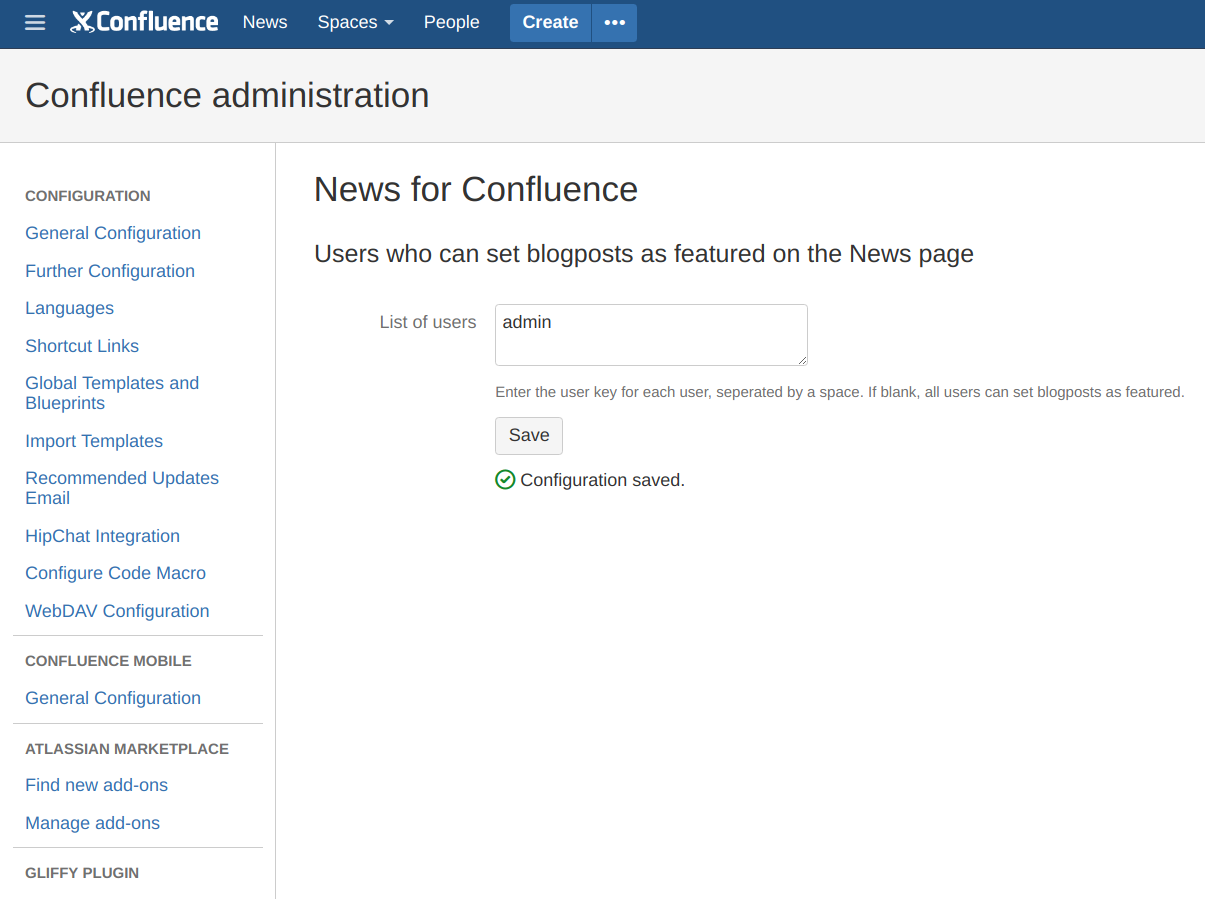Viewport: 1205px width, 899px height.
Task: Click the List of users label
Action: coord(428,322)
